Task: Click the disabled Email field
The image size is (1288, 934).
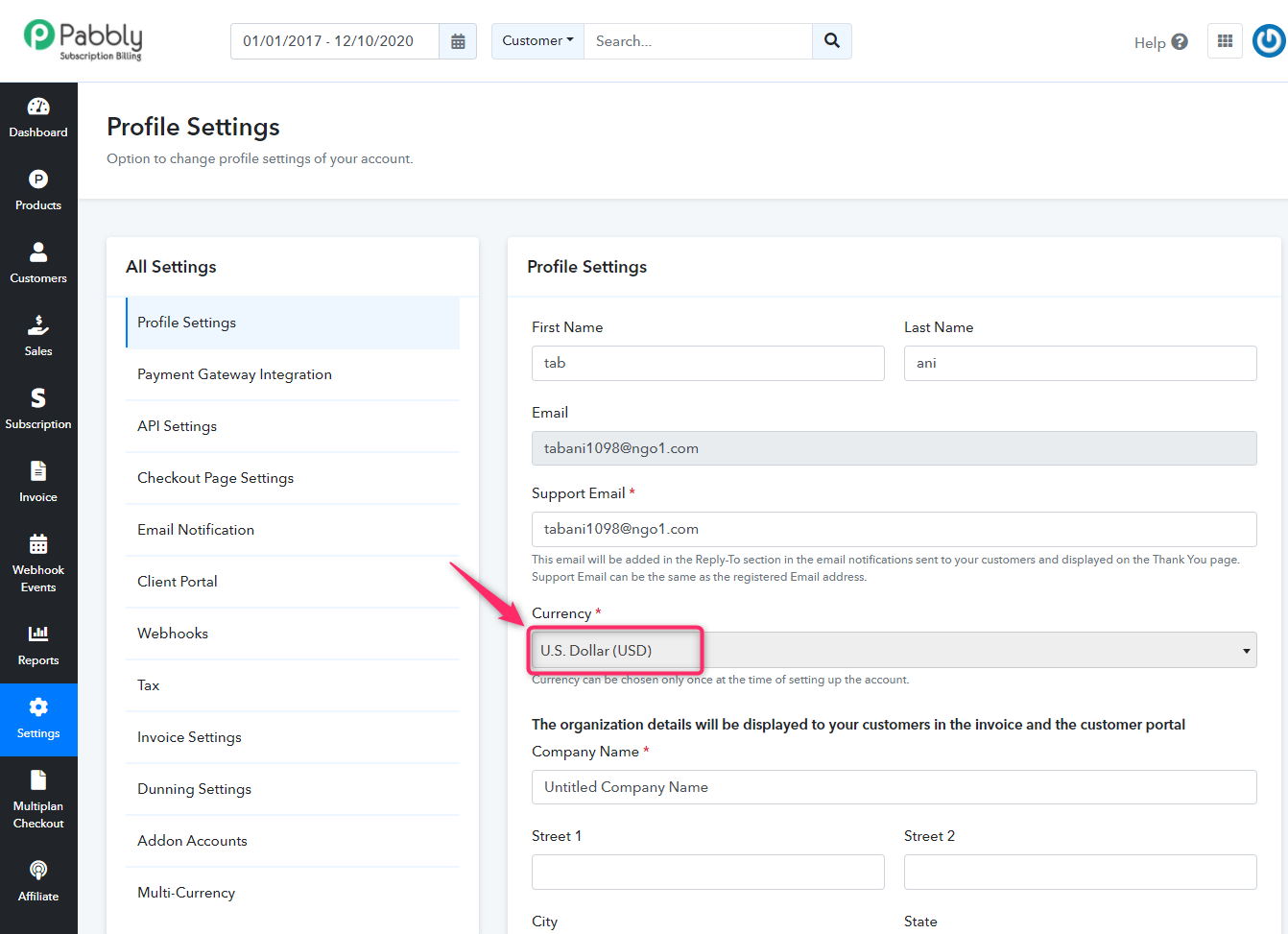Action: click(x=894, y=448)
